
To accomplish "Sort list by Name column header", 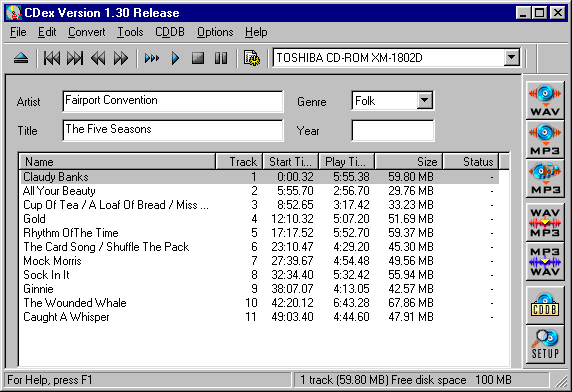I will [117, 162].
